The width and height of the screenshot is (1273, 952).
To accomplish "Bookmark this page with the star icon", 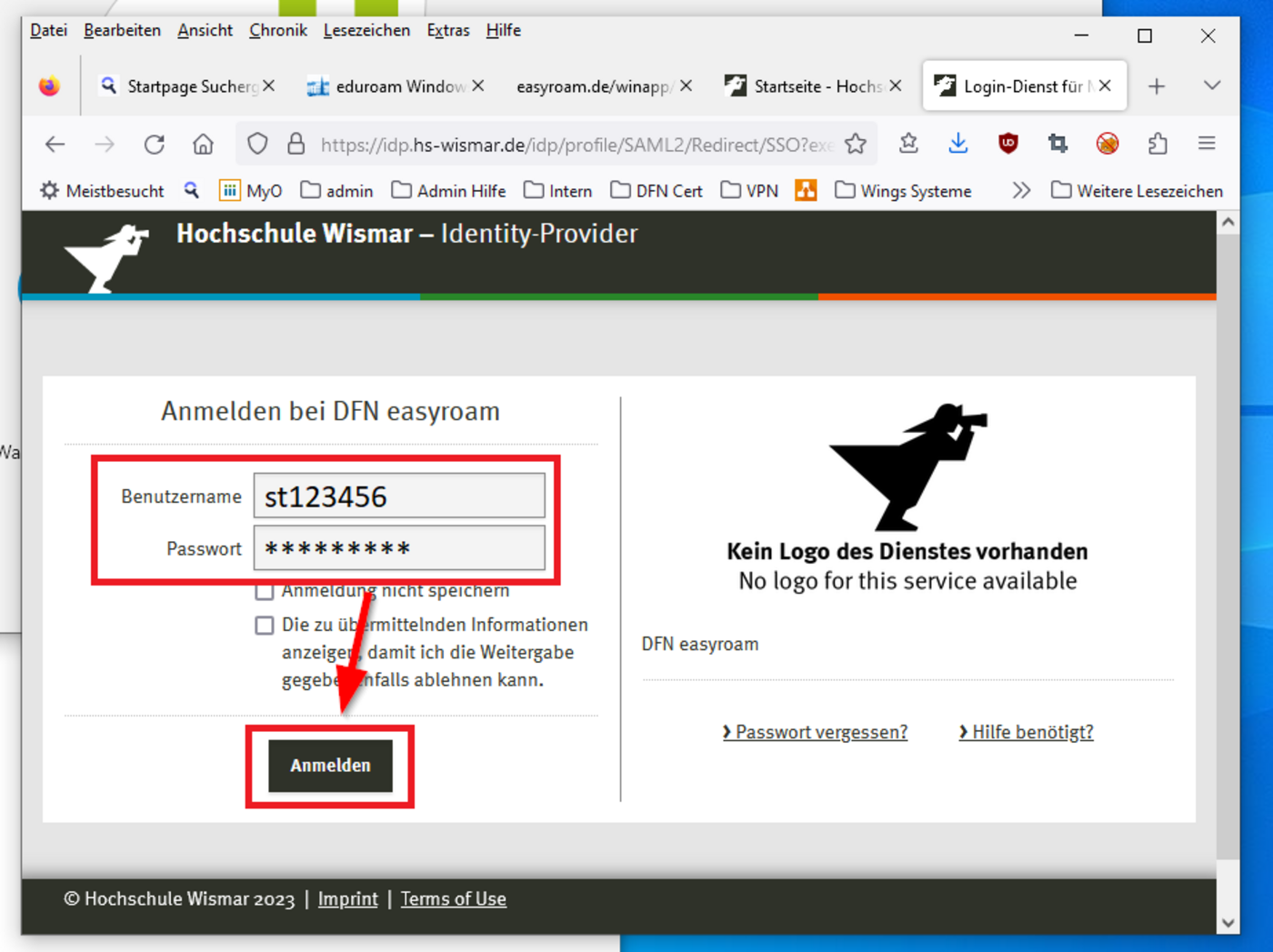I will coord(855,145).
